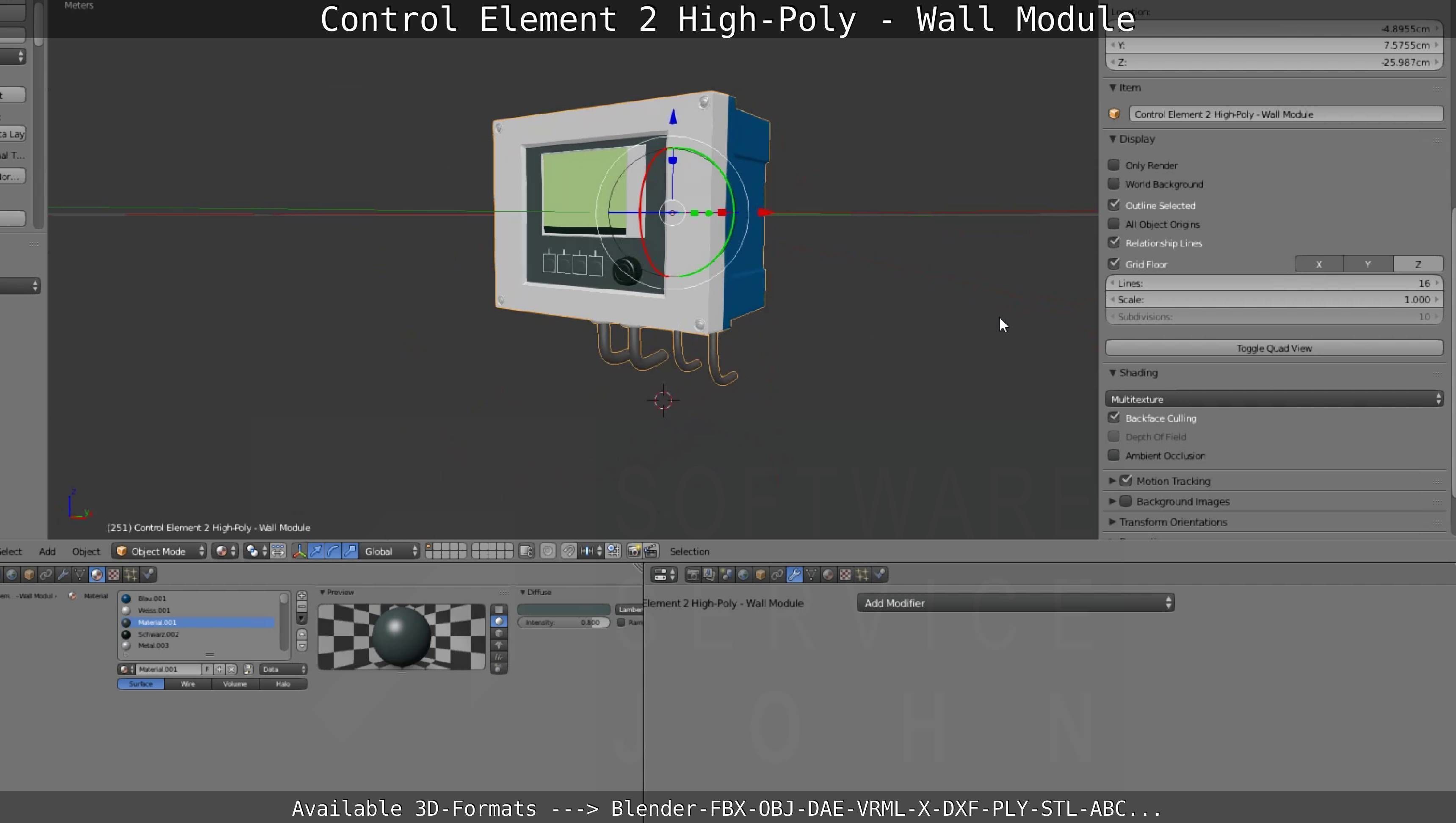Open the Object menu in viewport header

tap(86, 552)
